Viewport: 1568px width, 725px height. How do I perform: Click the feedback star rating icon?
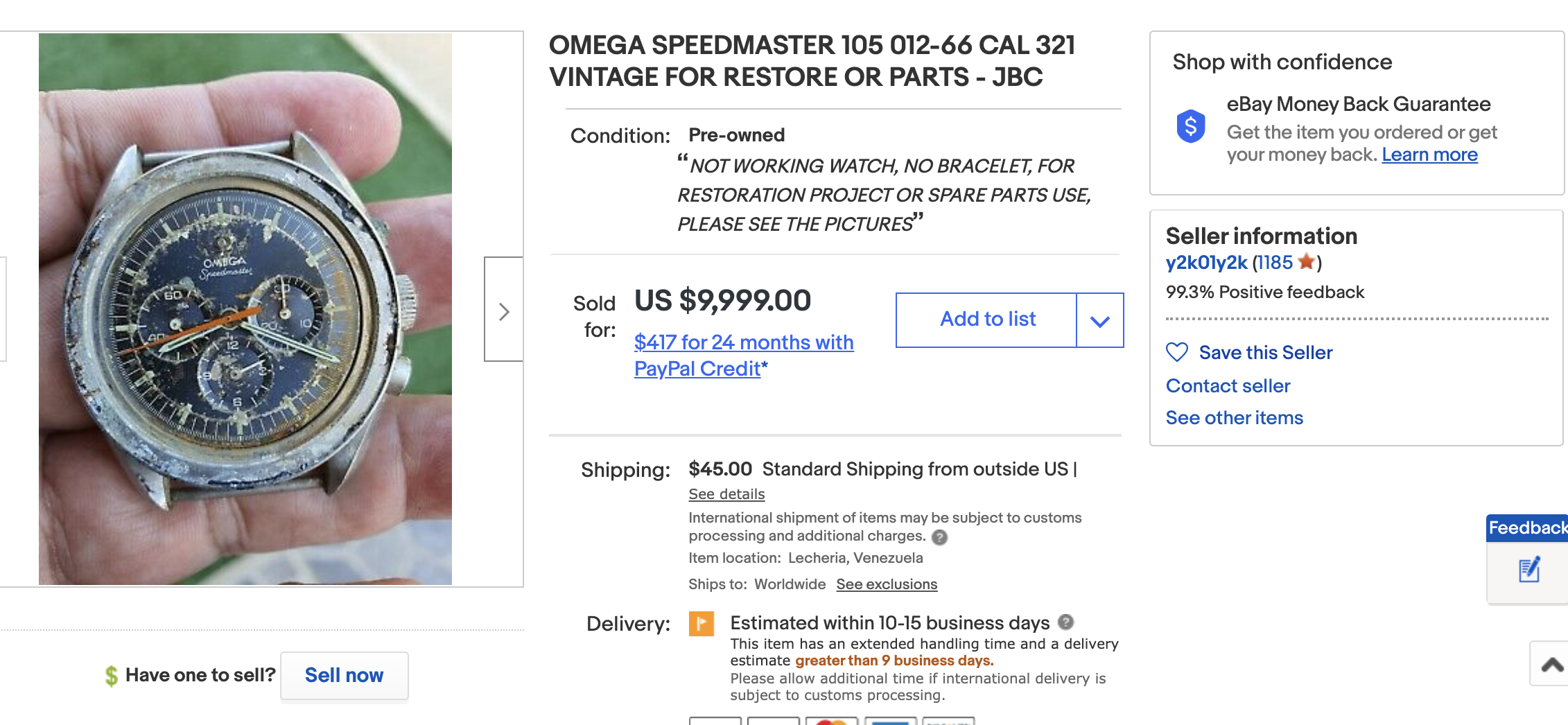pyautogui.click(x=1306, y=262)
